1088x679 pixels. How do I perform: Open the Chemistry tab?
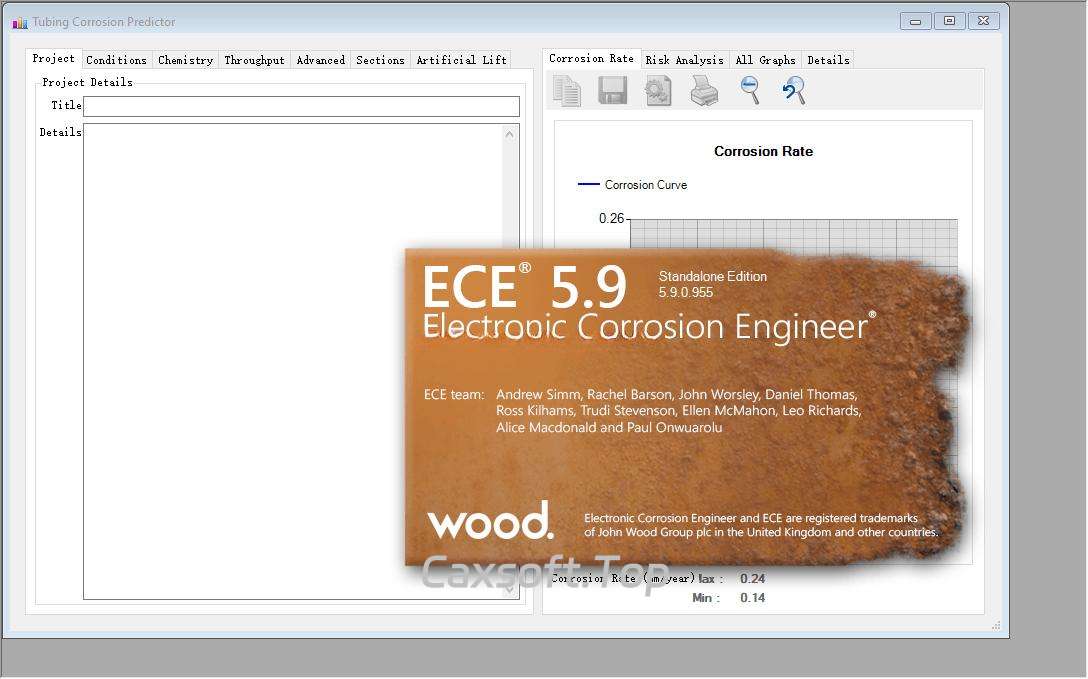pyautogui.click(x=185, y=60)
